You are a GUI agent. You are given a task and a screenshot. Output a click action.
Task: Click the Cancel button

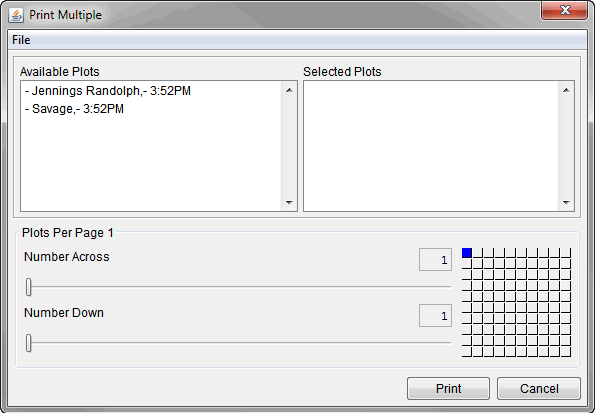pyautogui.click(x=539, y=388)
